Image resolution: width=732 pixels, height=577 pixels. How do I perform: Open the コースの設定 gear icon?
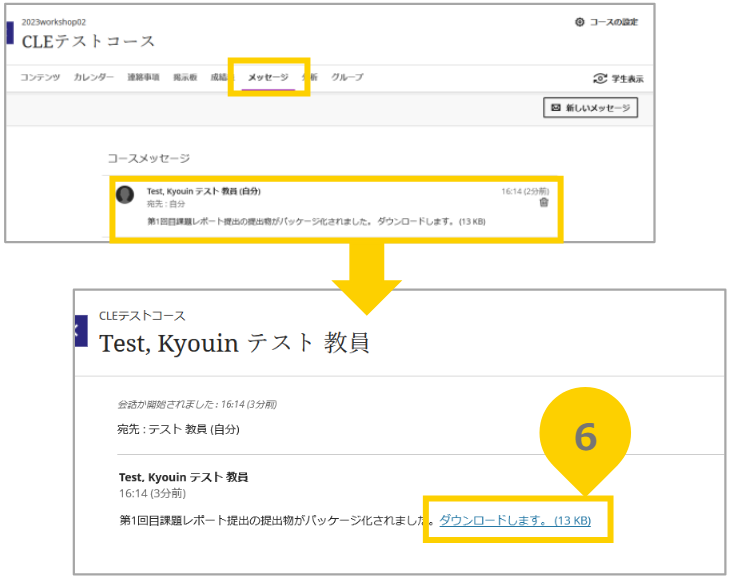coord(579,22)
